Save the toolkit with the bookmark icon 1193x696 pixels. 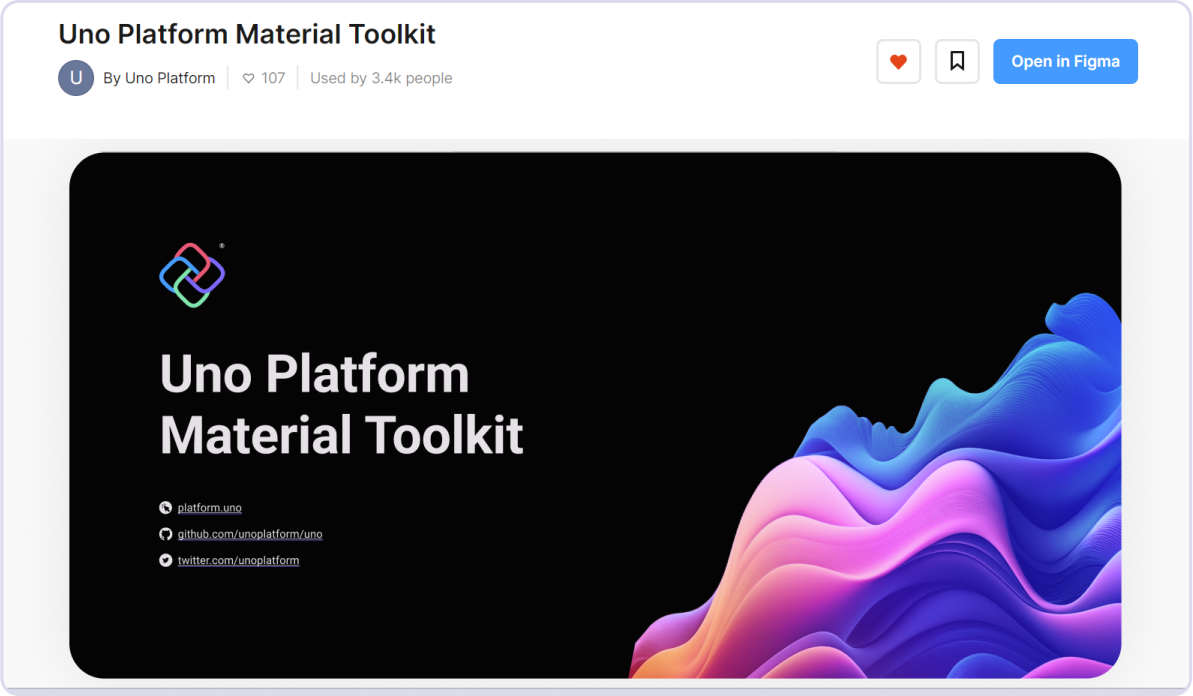957,61
